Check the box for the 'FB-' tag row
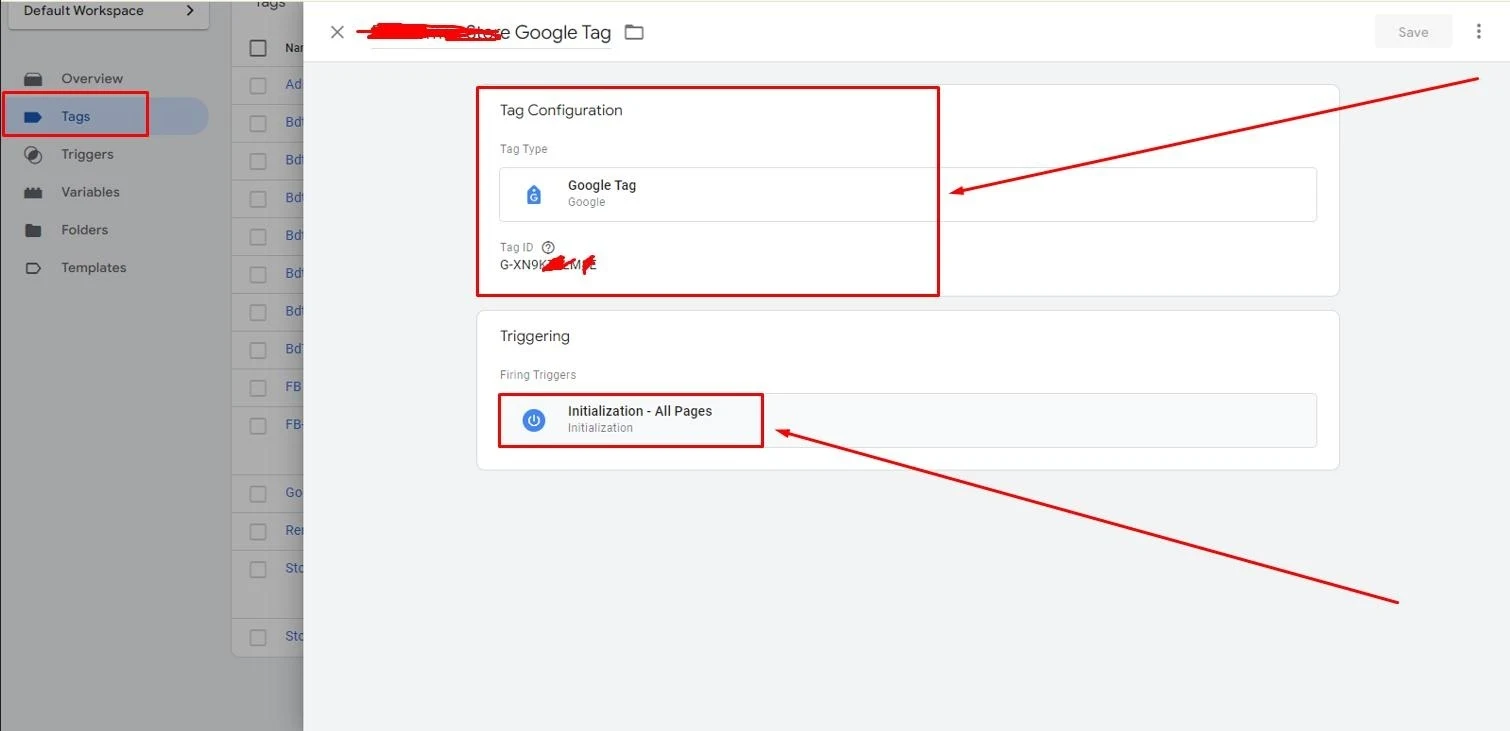This screenshot has width=1510, height=731. coord(258,425)
